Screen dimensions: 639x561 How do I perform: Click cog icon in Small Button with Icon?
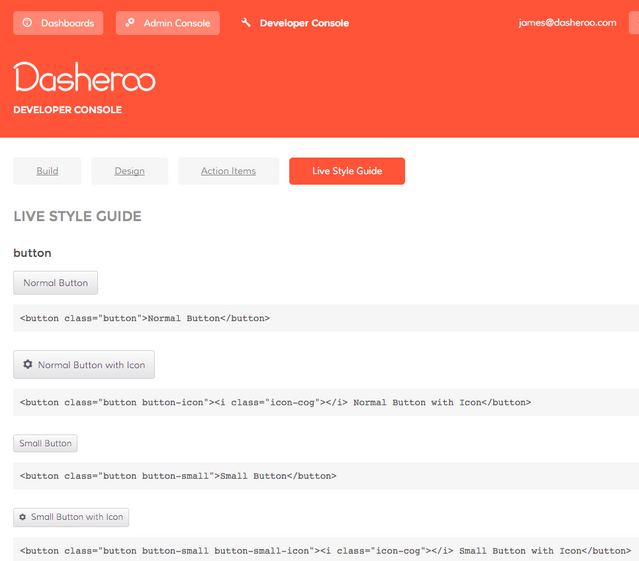click(x=23, y=517)
